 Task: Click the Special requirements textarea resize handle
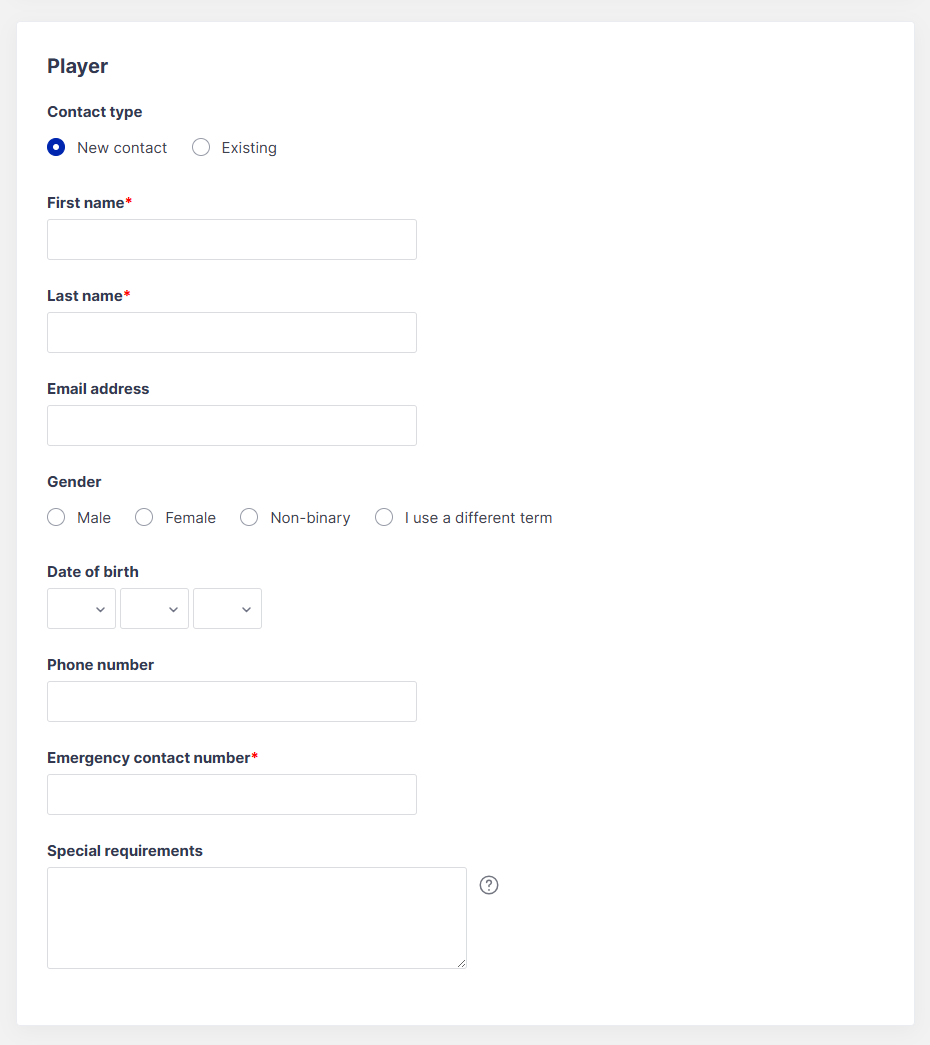462,964
